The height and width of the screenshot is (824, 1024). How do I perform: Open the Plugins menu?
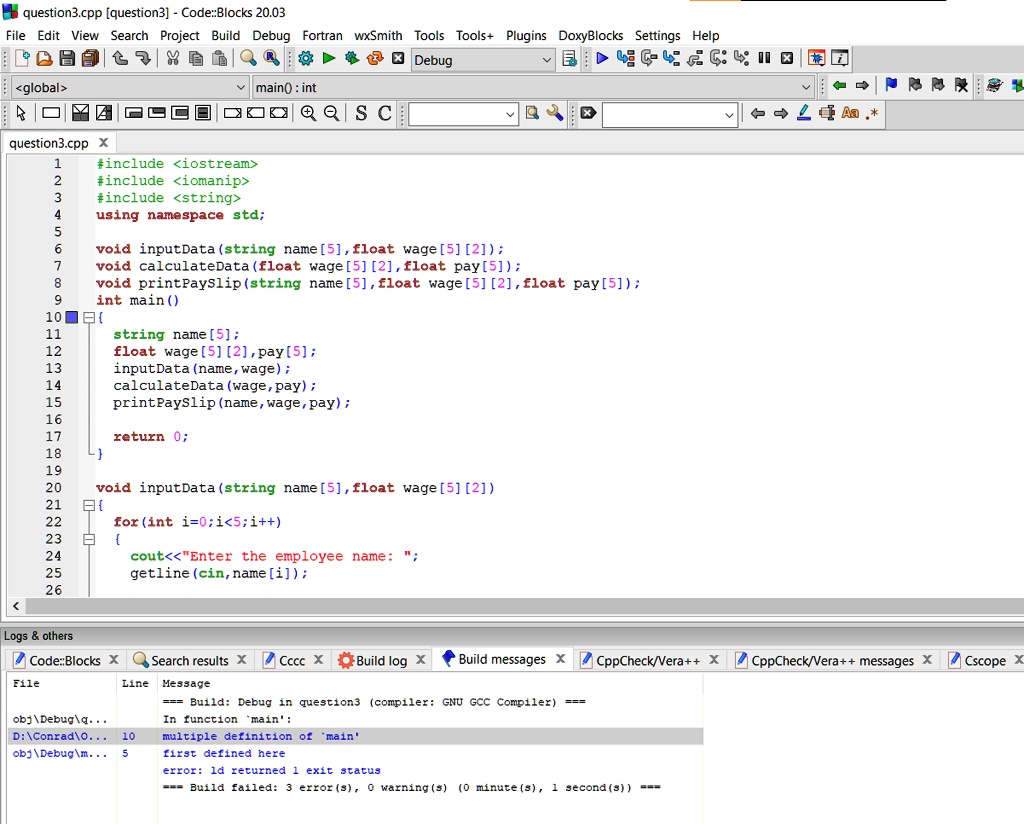click(x=526, y=35)
